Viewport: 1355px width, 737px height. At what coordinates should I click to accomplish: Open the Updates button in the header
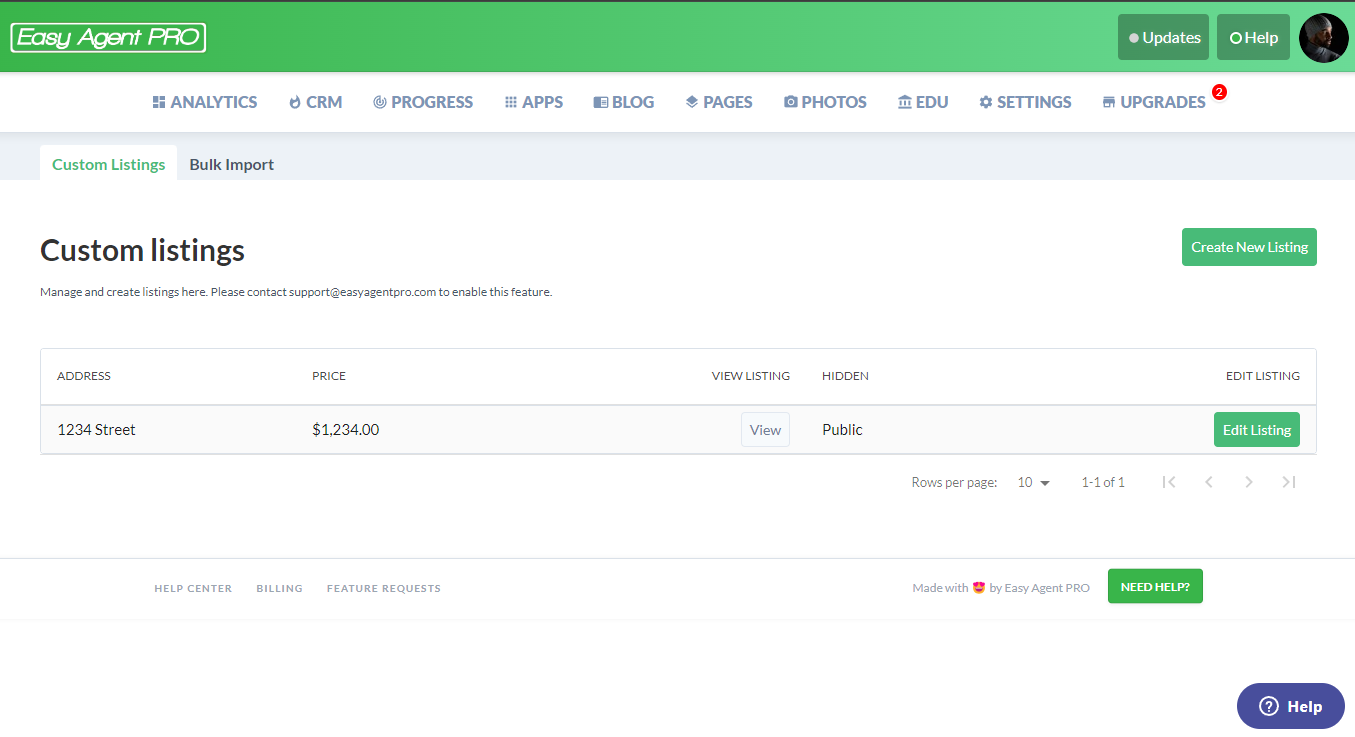(x=1163, y=38)
